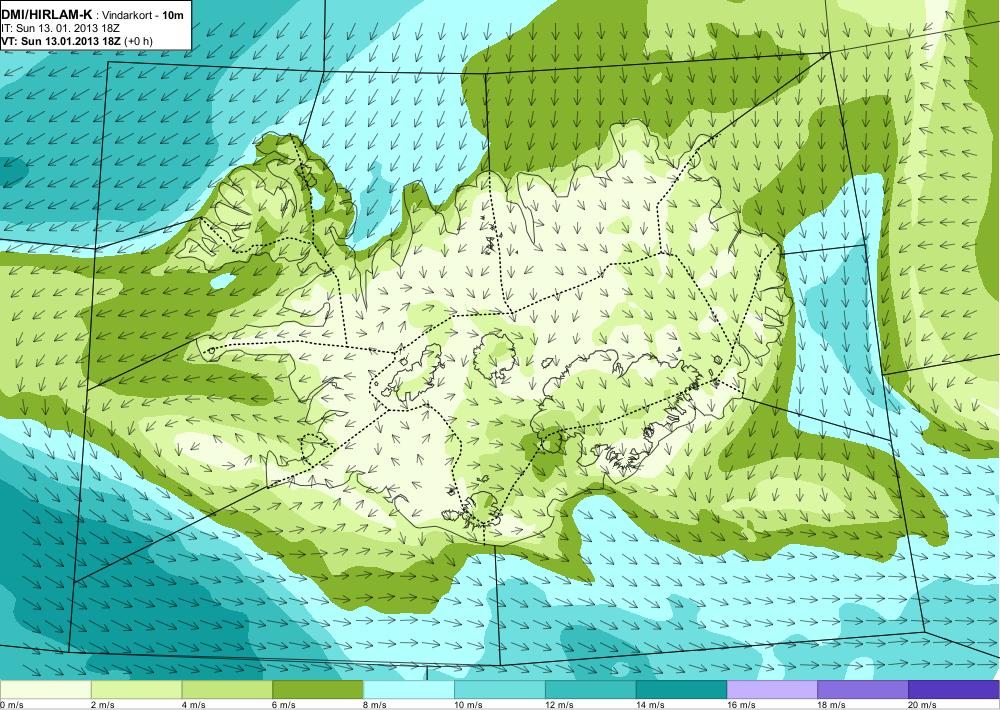Screen dimensions: 1000x710
Task: Click the '4 m/s' legend label
Action: [x=194, y=705]
